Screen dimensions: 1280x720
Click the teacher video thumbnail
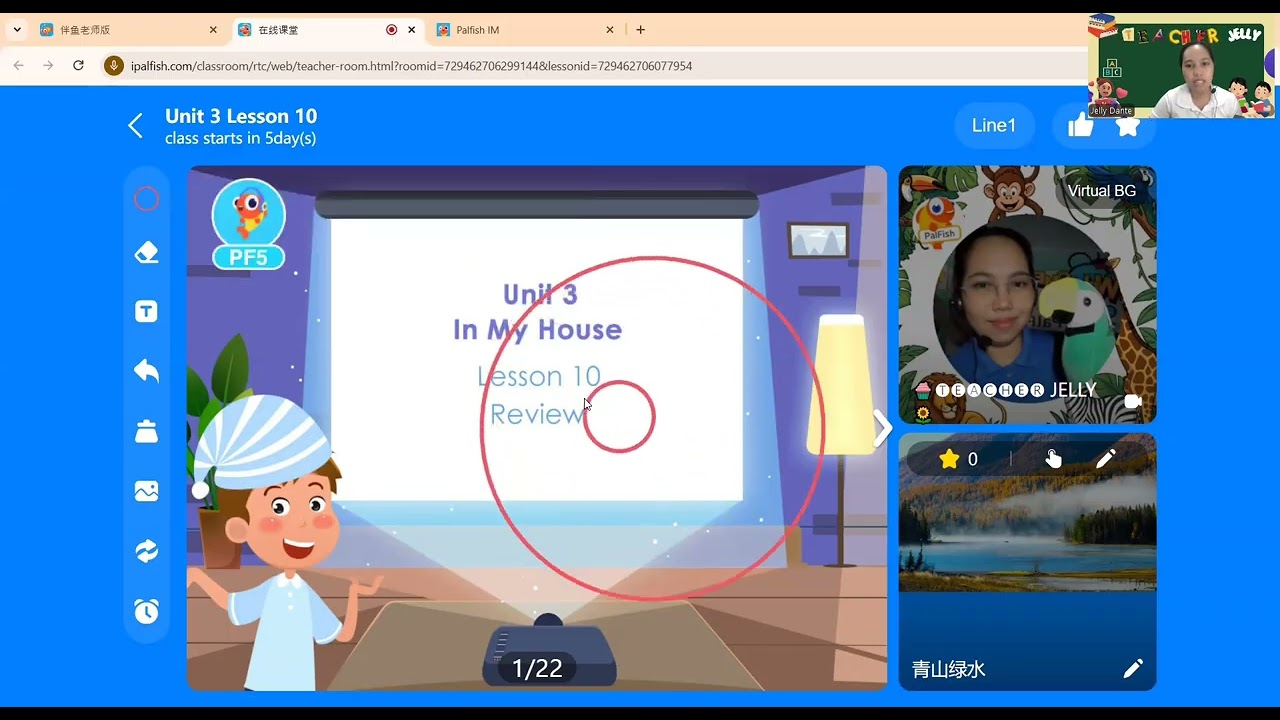pos(1027,295)
